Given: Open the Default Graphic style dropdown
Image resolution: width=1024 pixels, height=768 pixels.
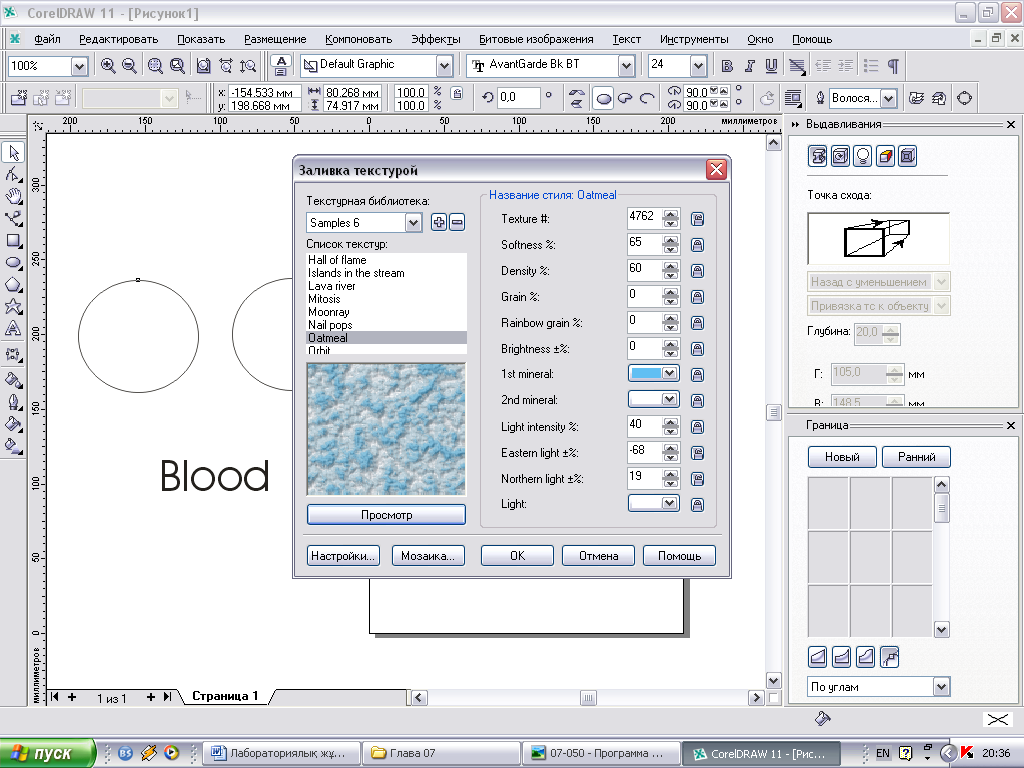Looking at the screenshot, I should click(444, 65).
